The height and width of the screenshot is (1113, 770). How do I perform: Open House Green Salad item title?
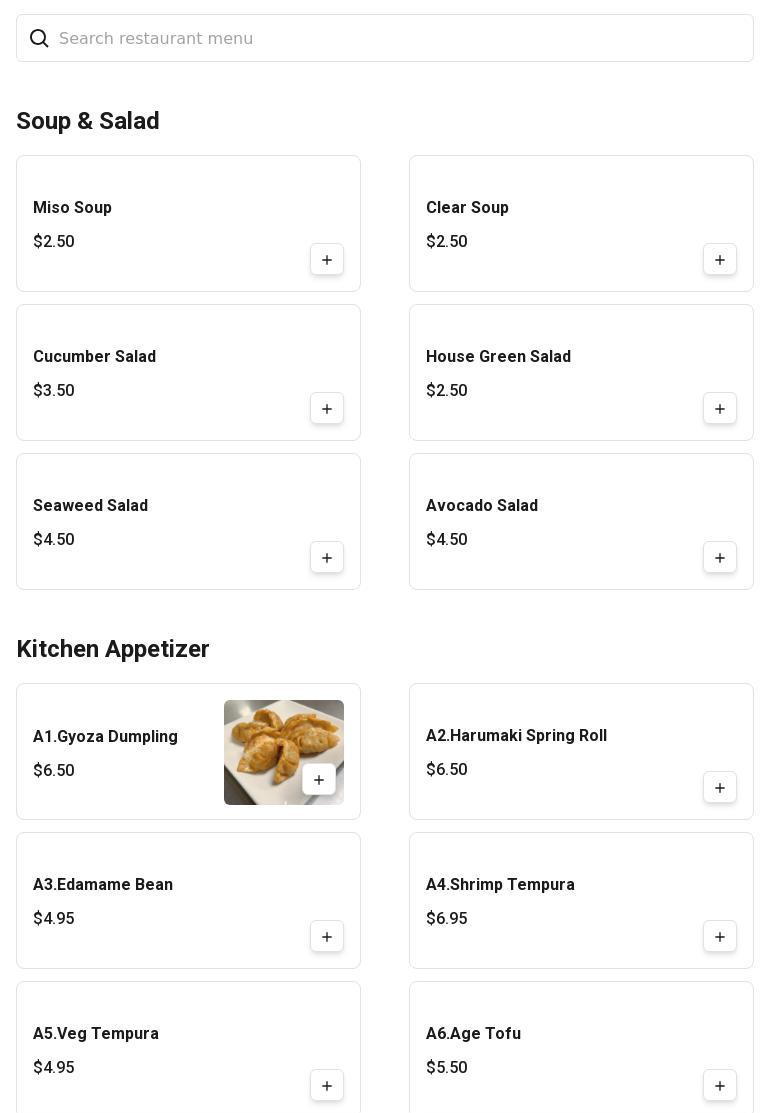[x=498, y=357]
